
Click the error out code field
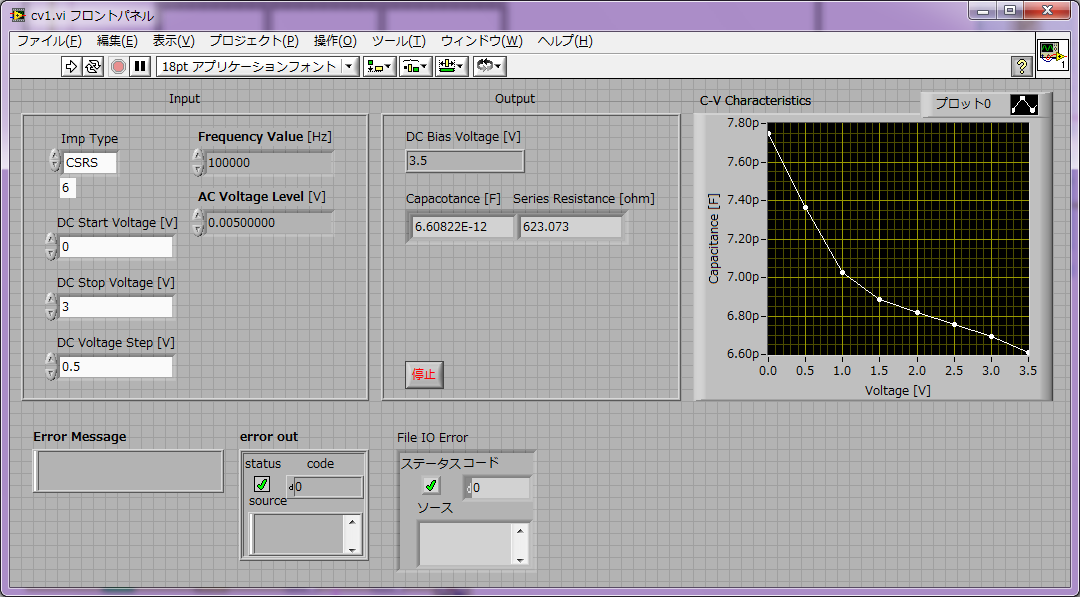329,487
